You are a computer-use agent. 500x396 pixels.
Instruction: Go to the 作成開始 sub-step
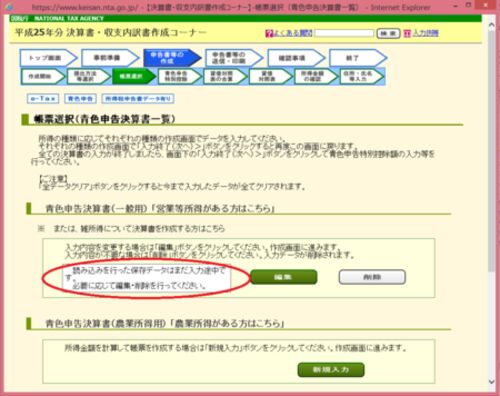[x=43, y=76]
